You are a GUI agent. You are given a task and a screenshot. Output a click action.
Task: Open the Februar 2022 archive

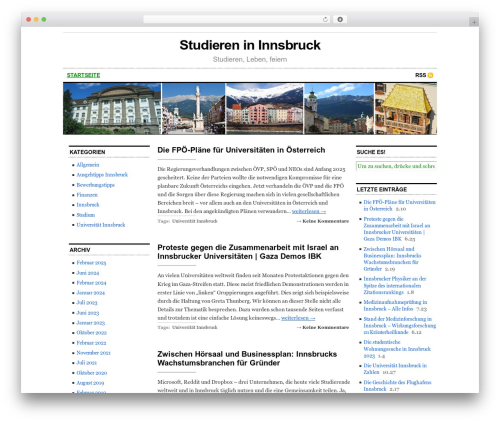pyautogui.click(x=91, y=343)
